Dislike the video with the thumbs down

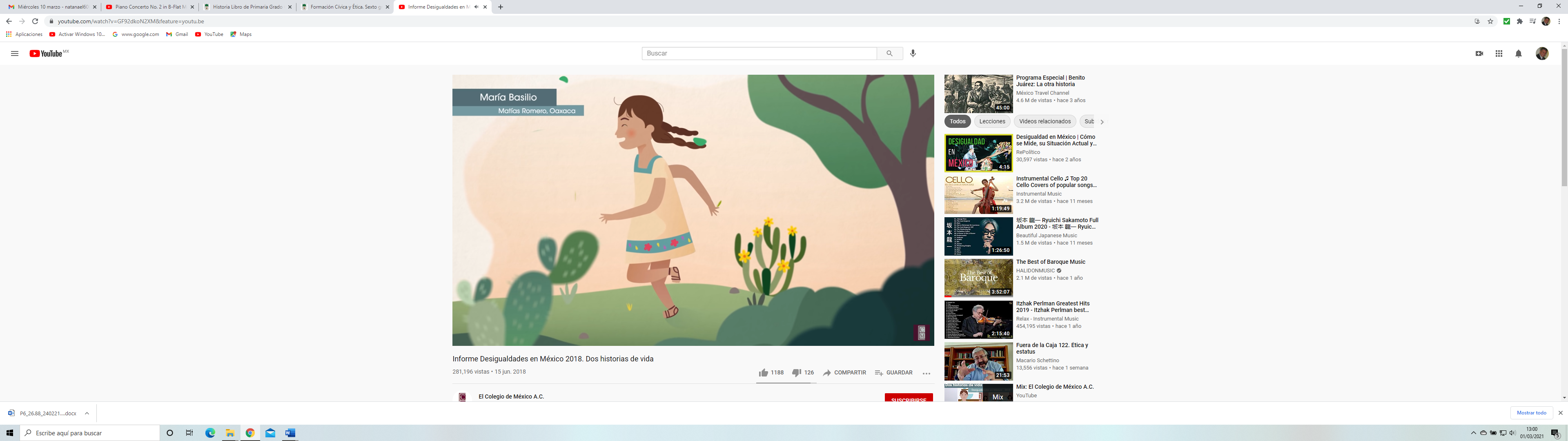(x=796, y=373)
